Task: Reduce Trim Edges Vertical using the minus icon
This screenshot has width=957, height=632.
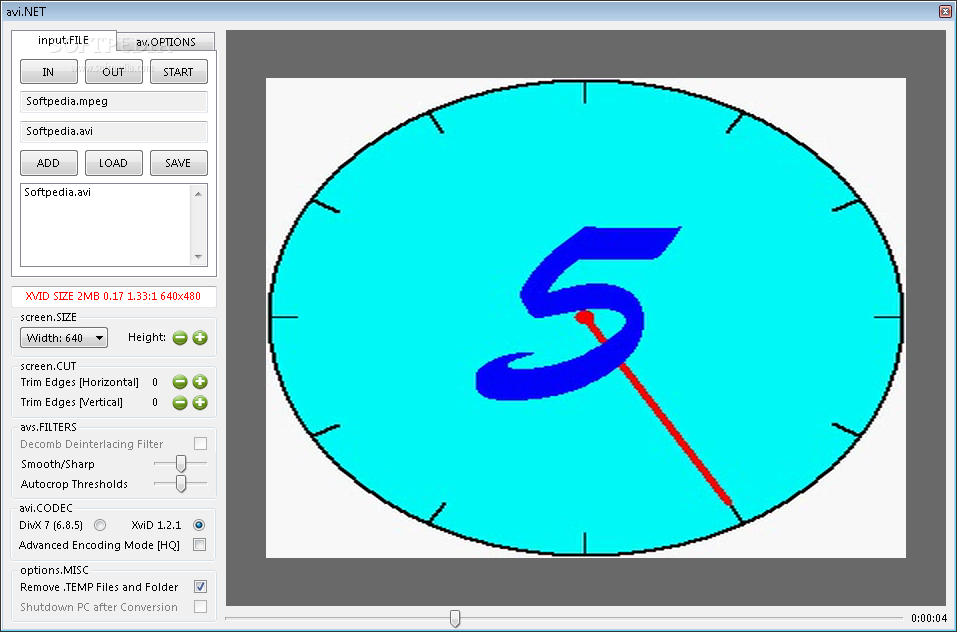Action: (179, 403)
